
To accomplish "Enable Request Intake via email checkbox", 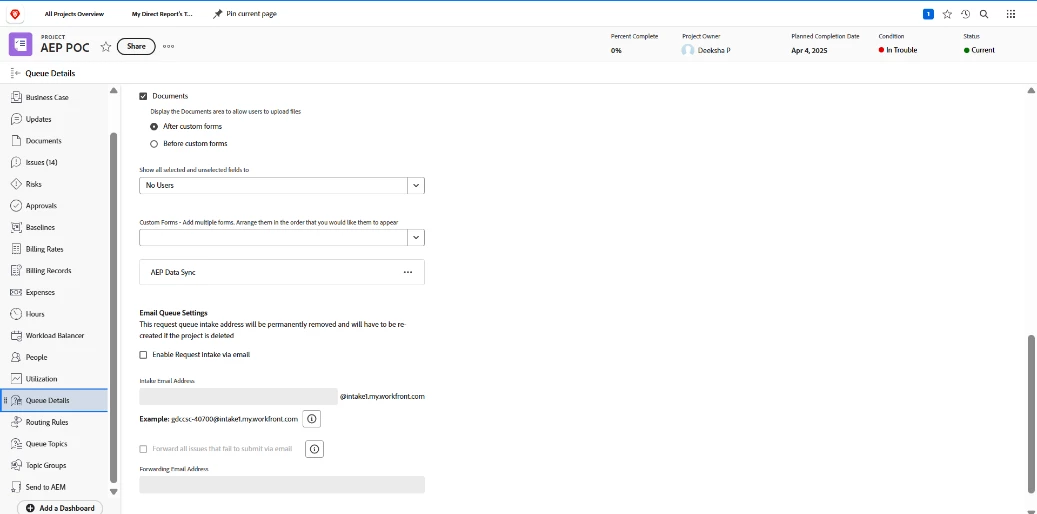I will click(143, 355).
